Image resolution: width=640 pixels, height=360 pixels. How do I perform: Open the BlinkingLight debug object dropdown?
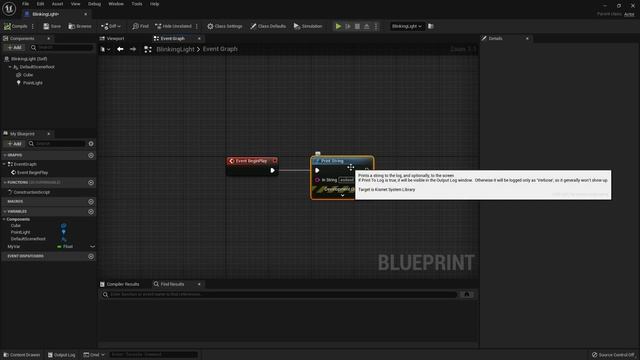pos(407,26)
